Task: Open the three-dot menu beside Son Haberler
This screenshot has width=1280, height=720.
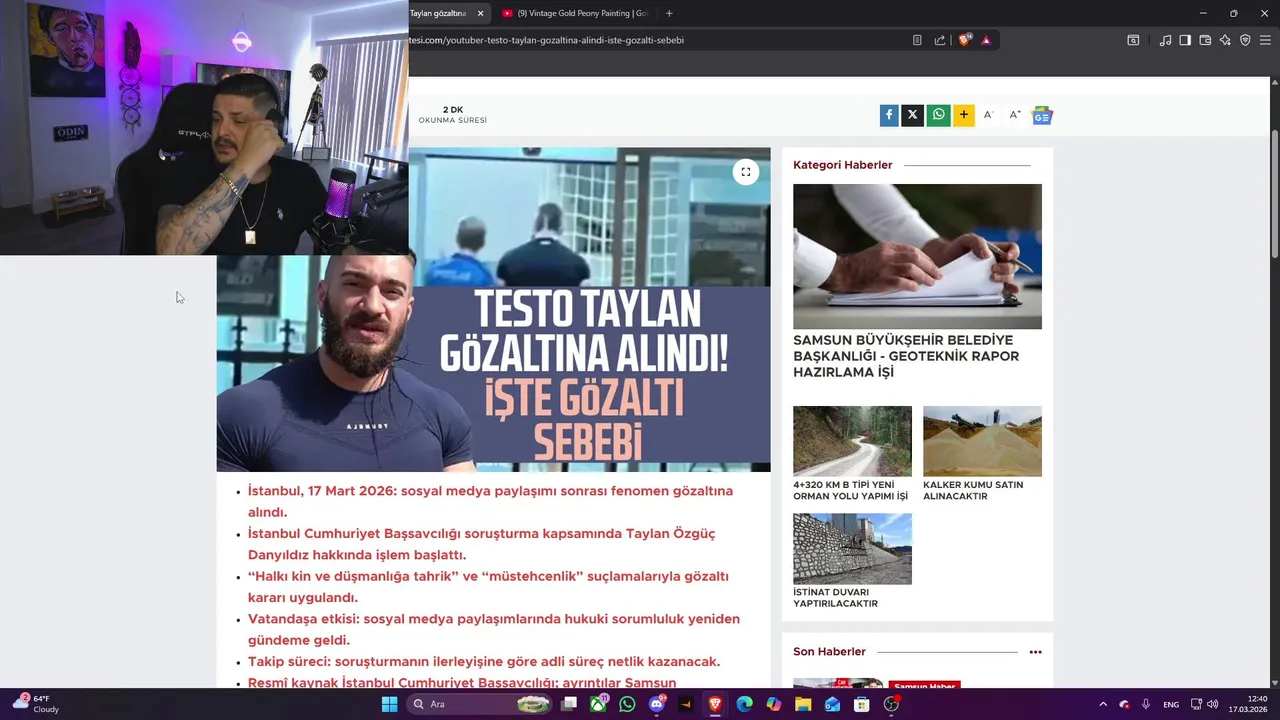Action: tap(1035, 652)
